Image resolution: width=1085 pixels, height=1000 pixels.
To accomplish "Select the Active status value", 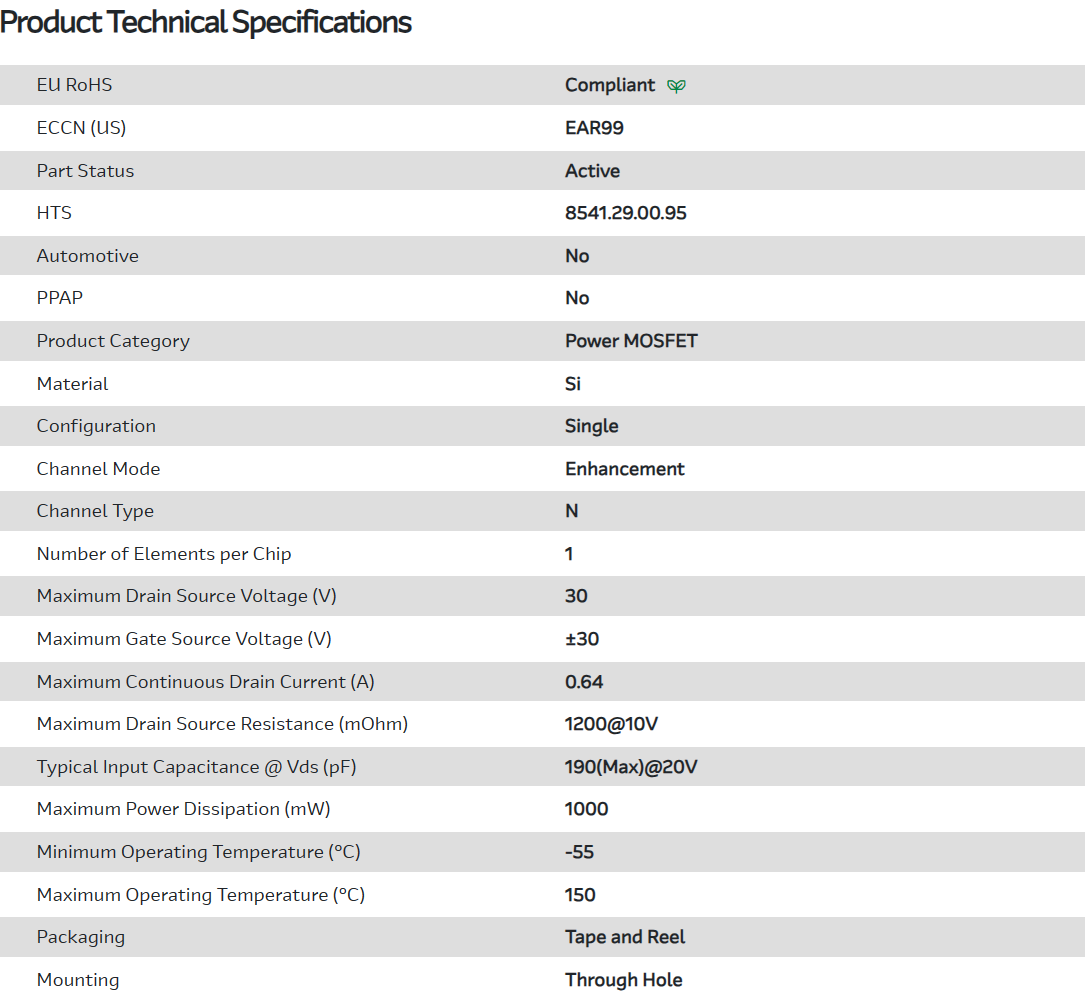I will click(592, 171).
